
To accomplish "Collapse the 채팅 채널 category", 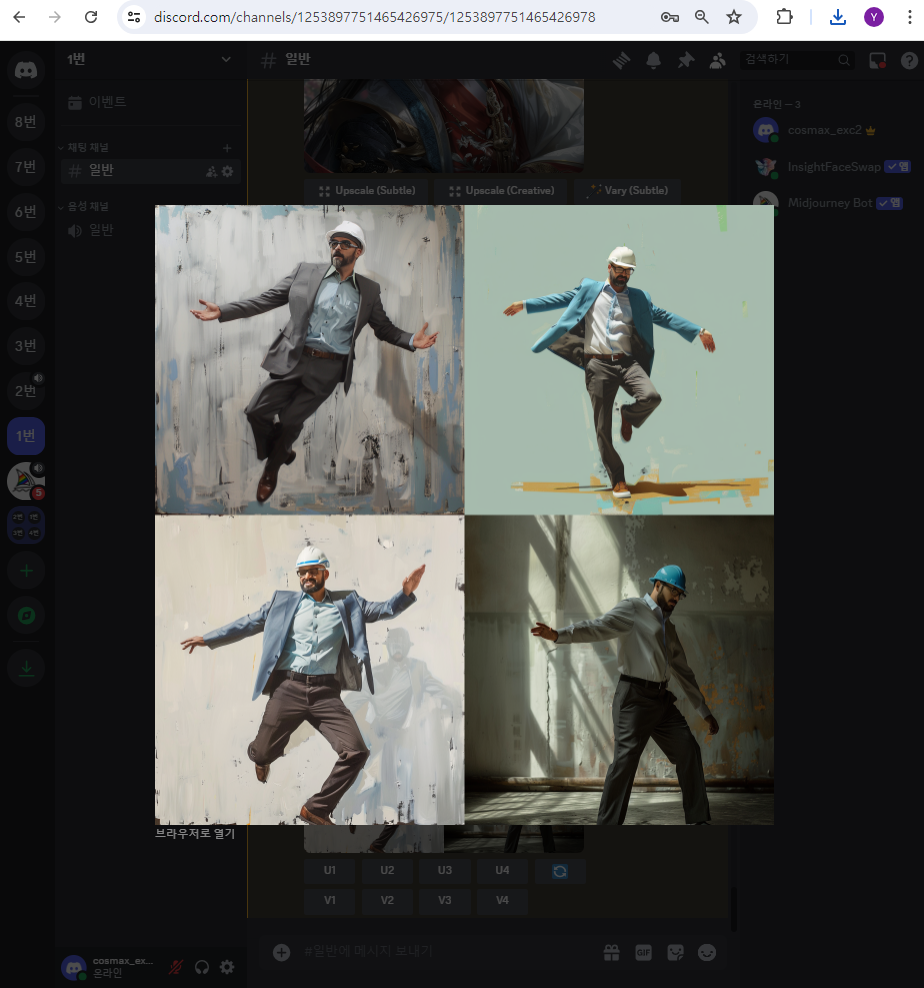I will [88, 147].
